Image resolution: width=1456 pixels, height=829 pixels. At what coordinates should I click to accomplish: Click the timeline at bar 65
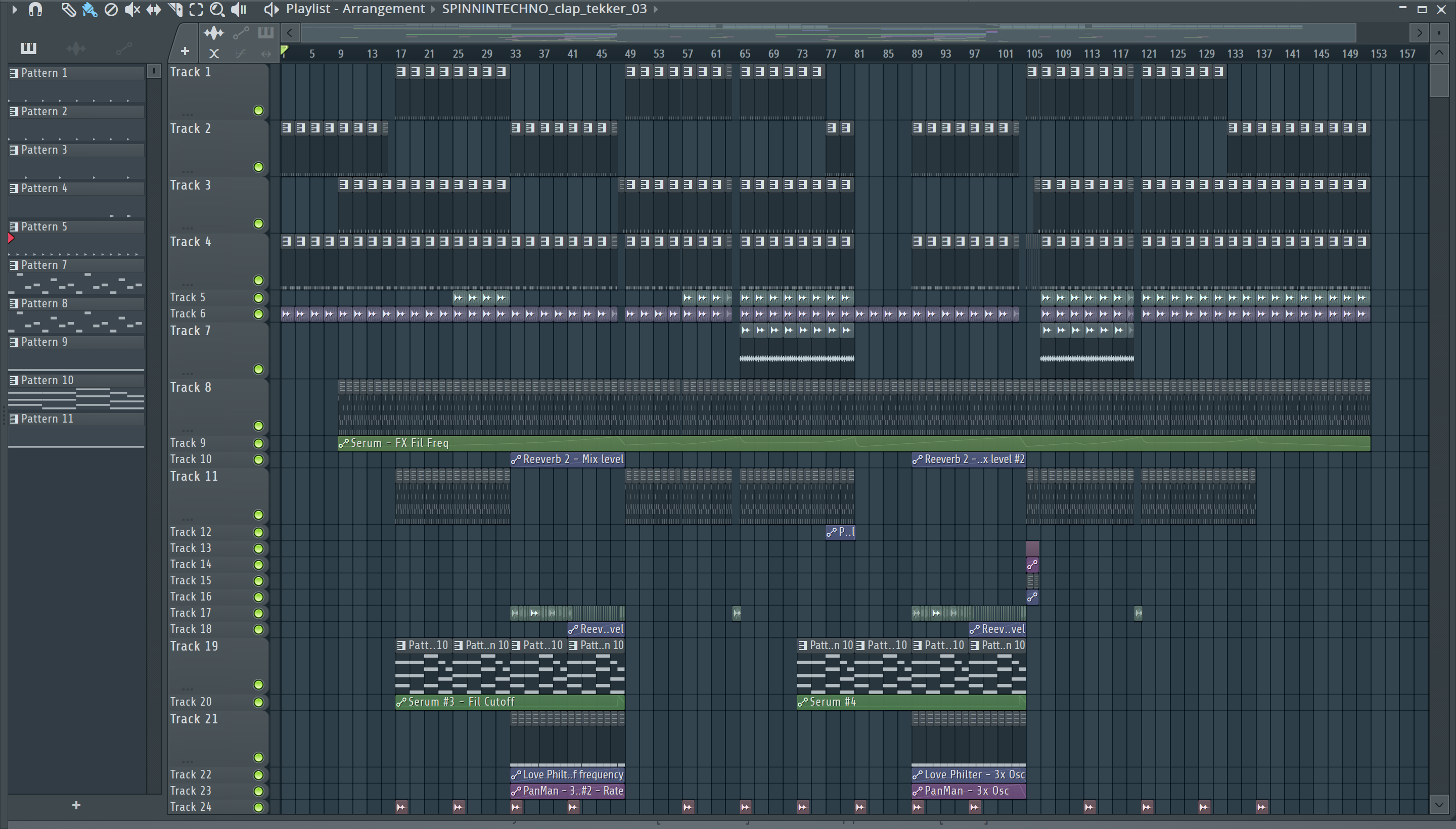coord(745,54)
